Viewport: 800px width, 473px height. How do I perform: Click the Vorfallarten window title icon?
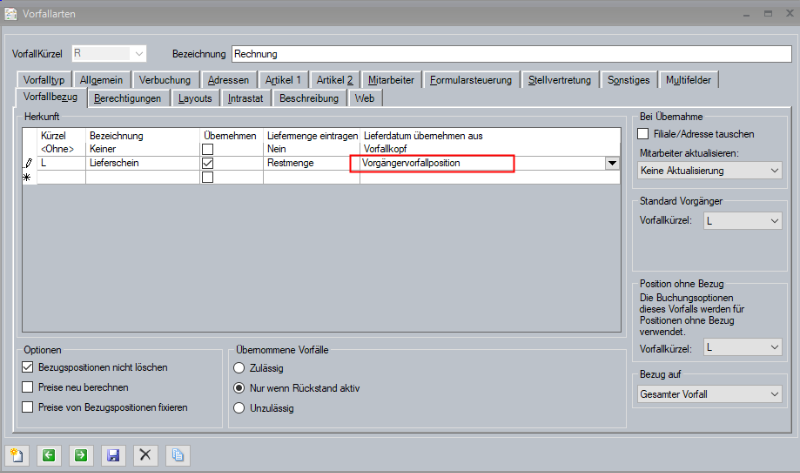click(x=10, y=12)
